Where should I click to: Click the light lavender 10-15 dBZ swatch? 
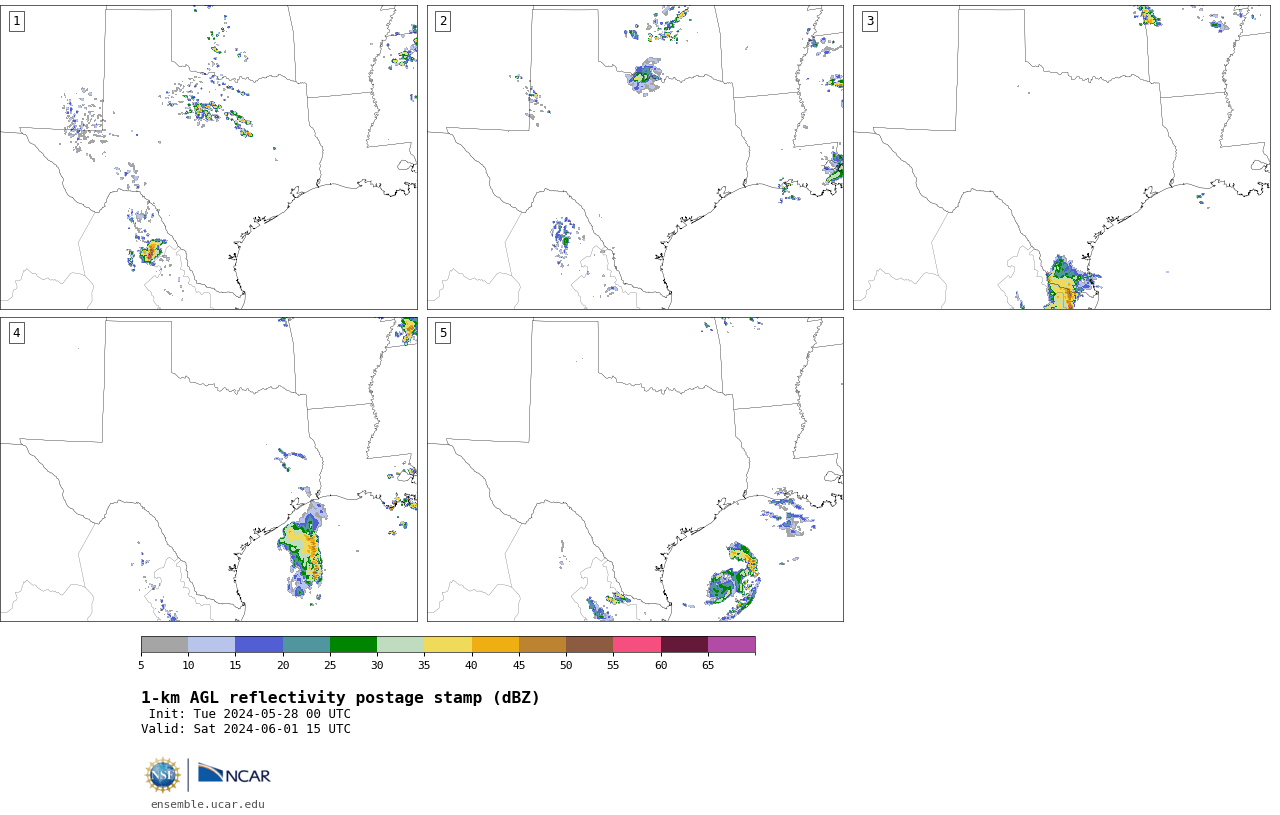212,644
